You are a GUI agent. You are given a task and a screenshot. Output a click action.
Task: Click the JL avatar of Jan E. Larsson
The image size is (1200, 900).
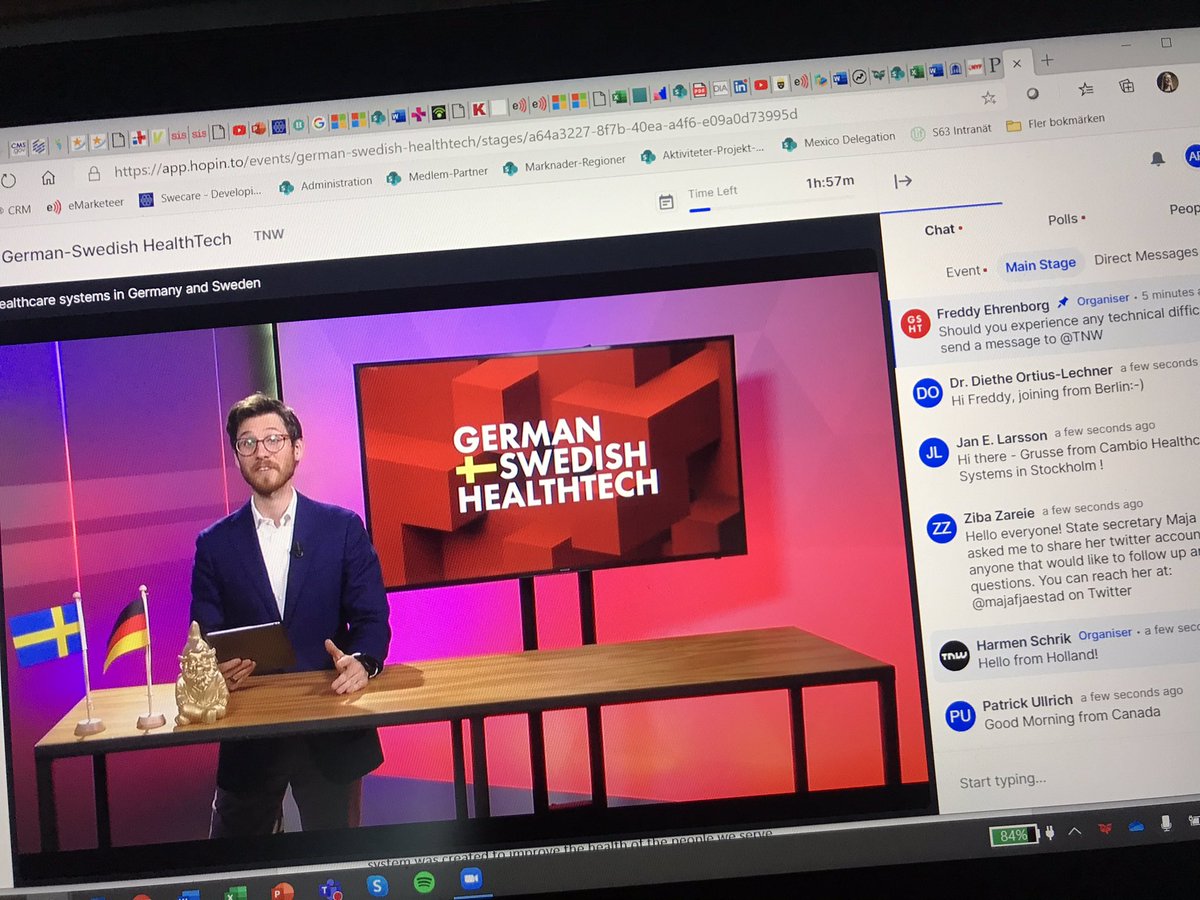tap(934, 452)
